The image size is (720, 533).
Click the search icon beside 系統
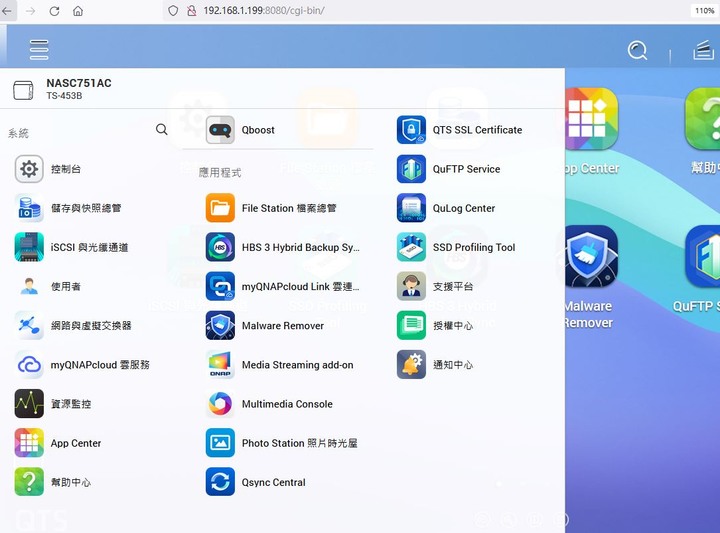tap(162, 129)
